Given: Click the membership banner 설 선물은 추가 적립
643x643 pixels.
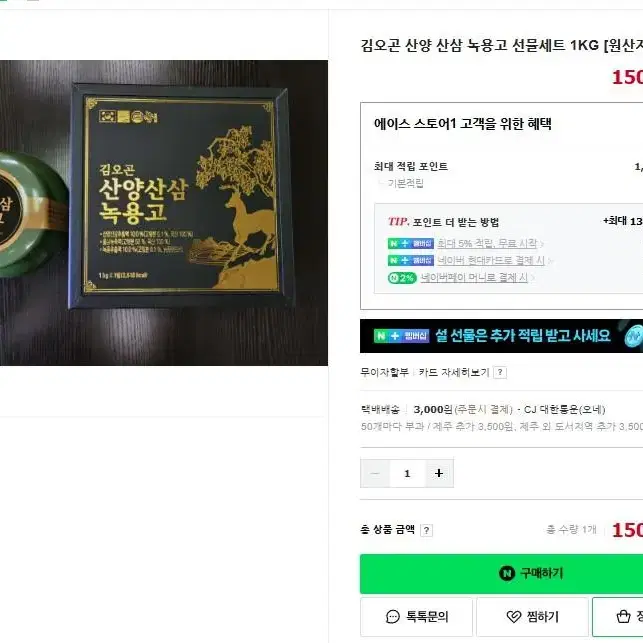Looking at the screenshot, I should [x=501, y=336].
